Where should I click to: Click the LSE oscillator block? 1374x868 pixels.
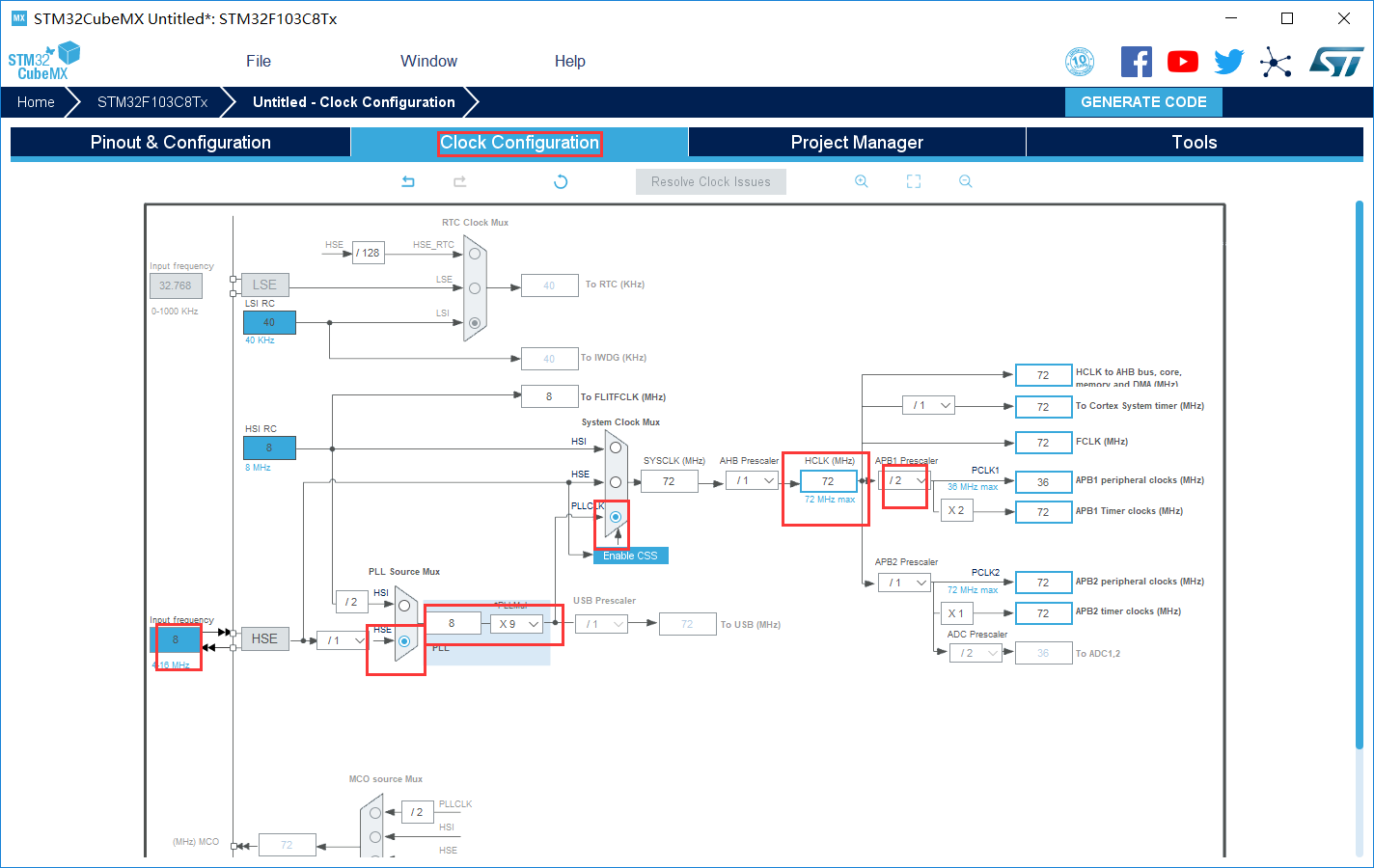(264, 285)
